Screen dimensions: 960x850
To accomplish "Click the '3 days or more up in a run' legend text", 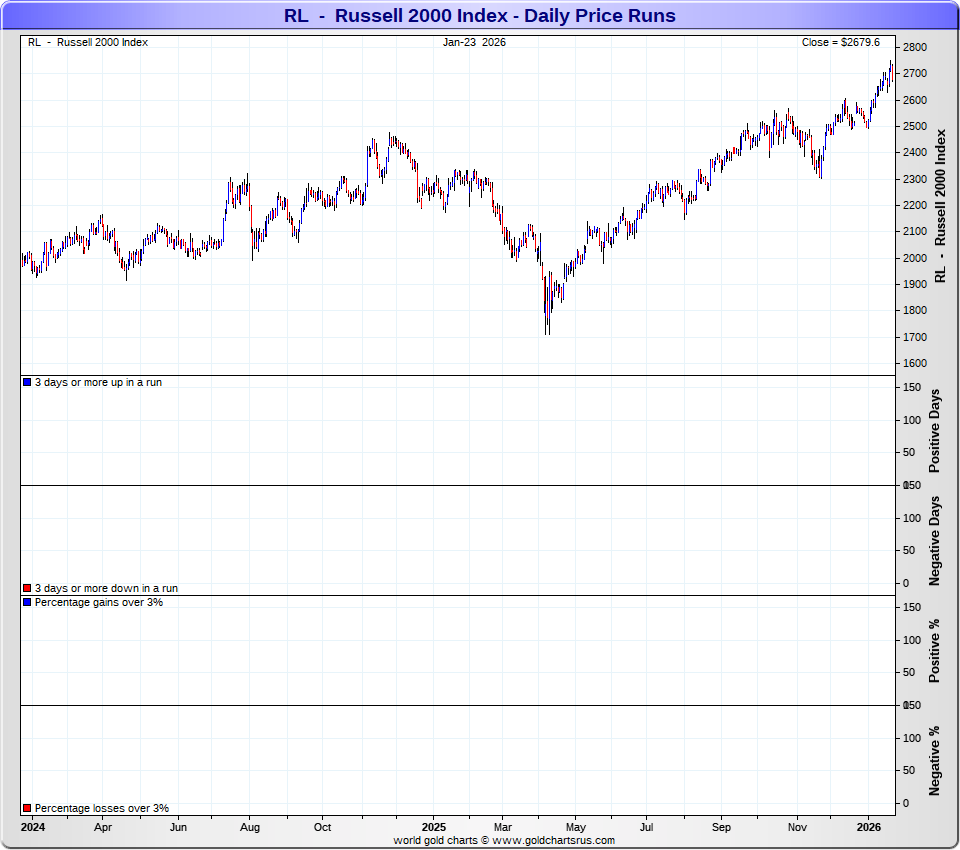I will (x=98, y=382).
